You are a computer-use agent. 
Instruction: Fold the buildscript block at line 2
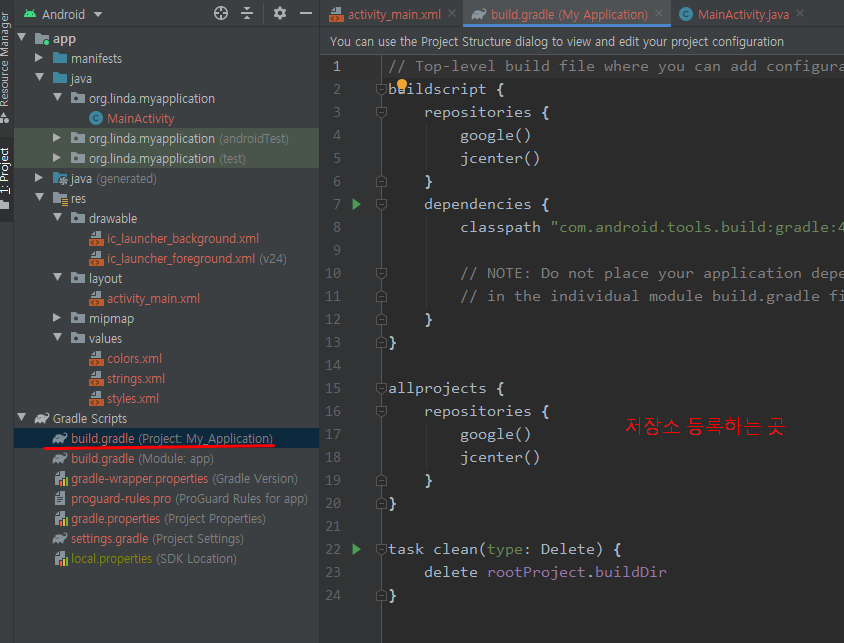(381, 89)
